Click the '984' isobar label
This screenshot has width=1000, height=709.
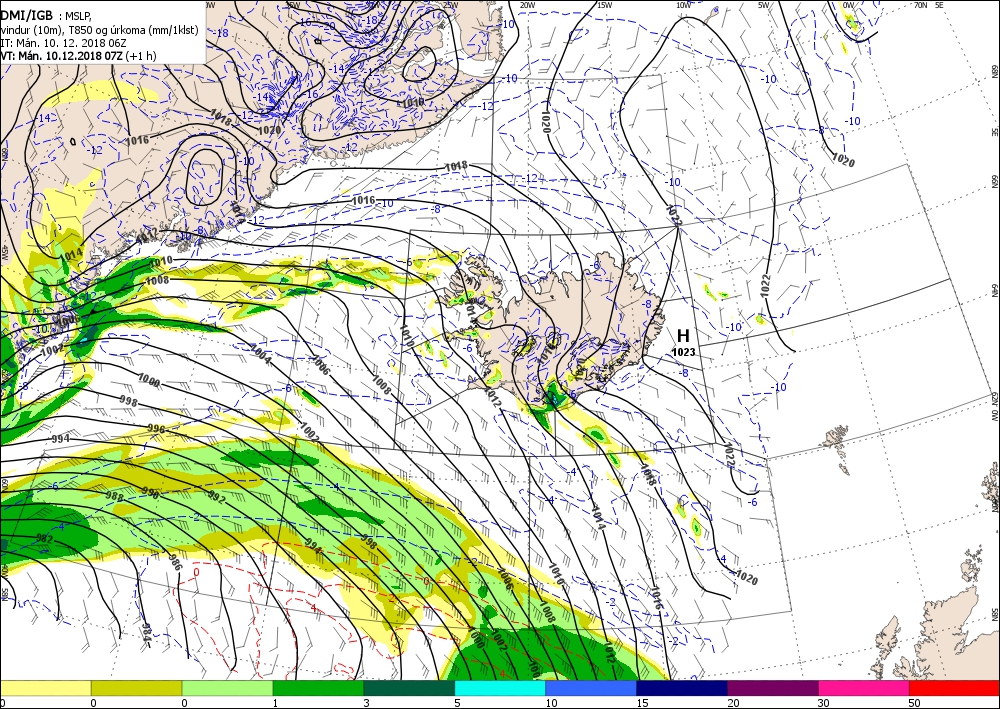(x=146, y=633)
